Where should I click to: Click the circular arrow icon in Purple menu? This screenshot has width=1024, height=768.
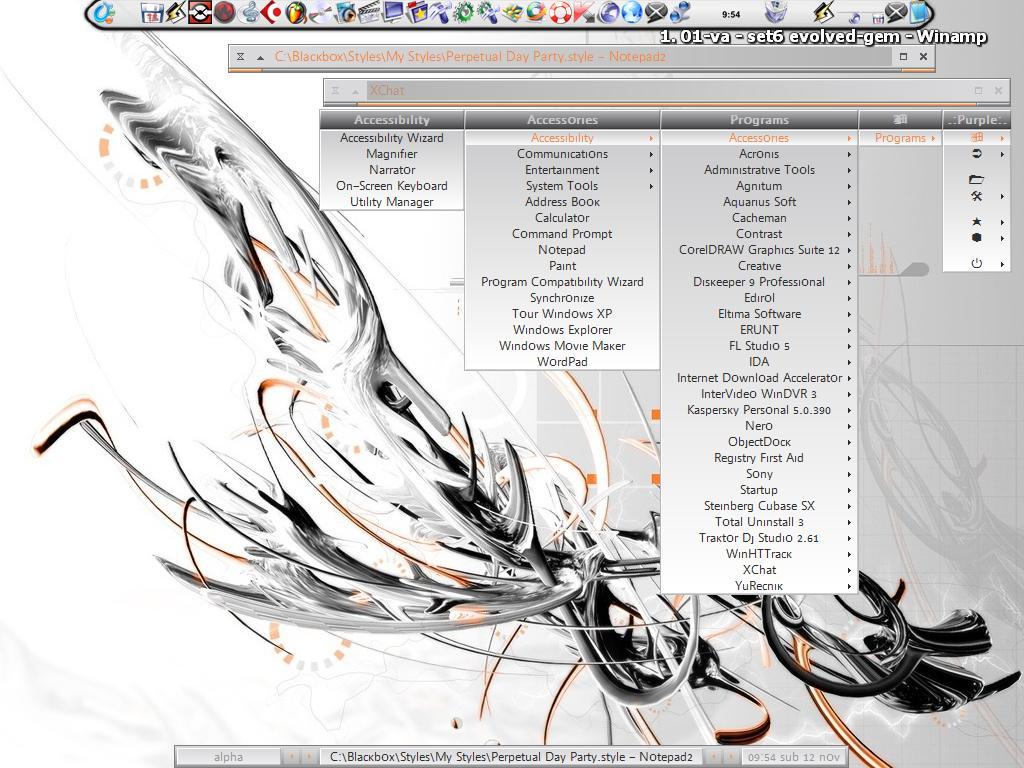976,154
